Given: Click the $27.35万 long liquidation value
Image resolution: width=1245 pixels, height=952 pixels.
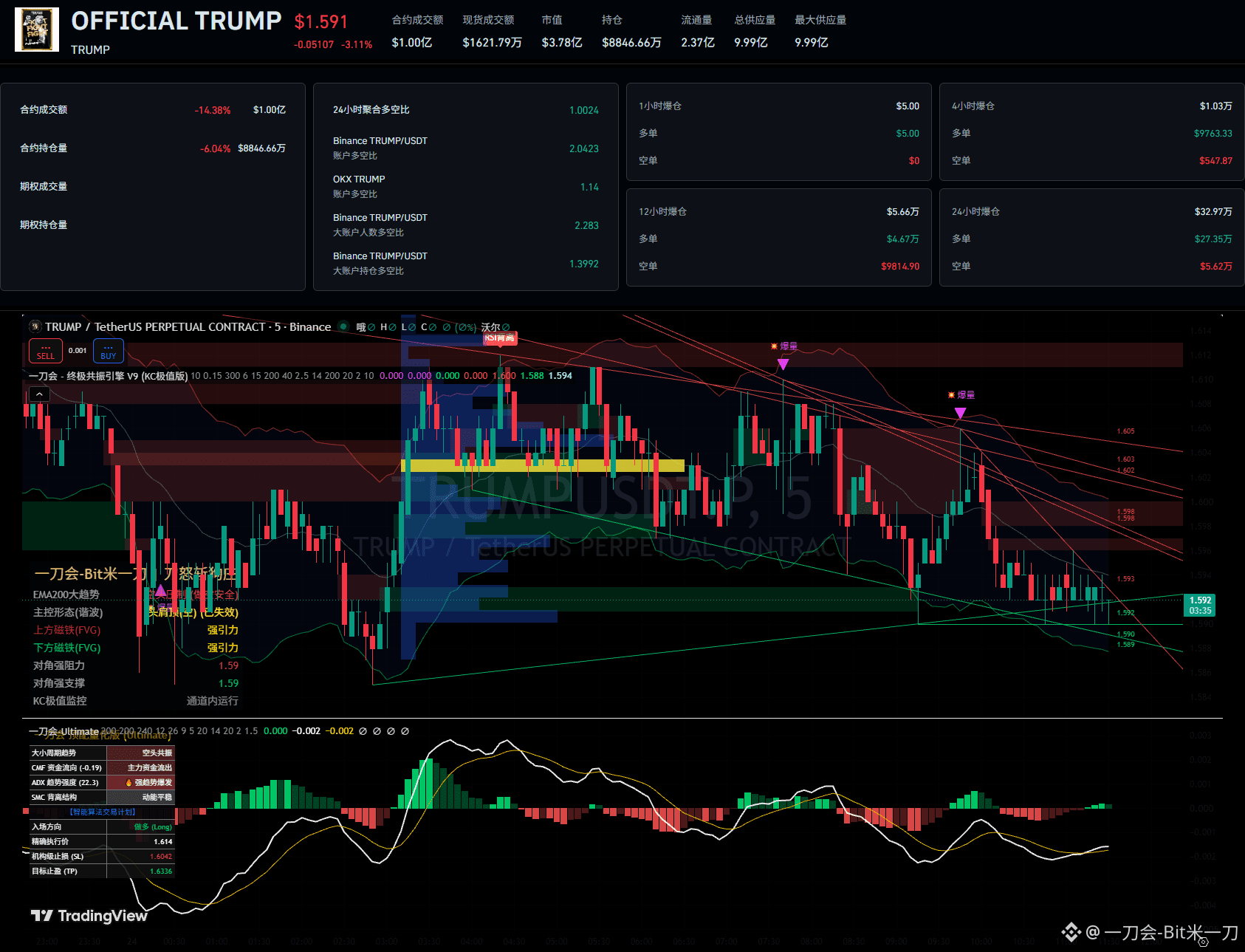Looking at the screenshot, I should [x=1213, y=239].
